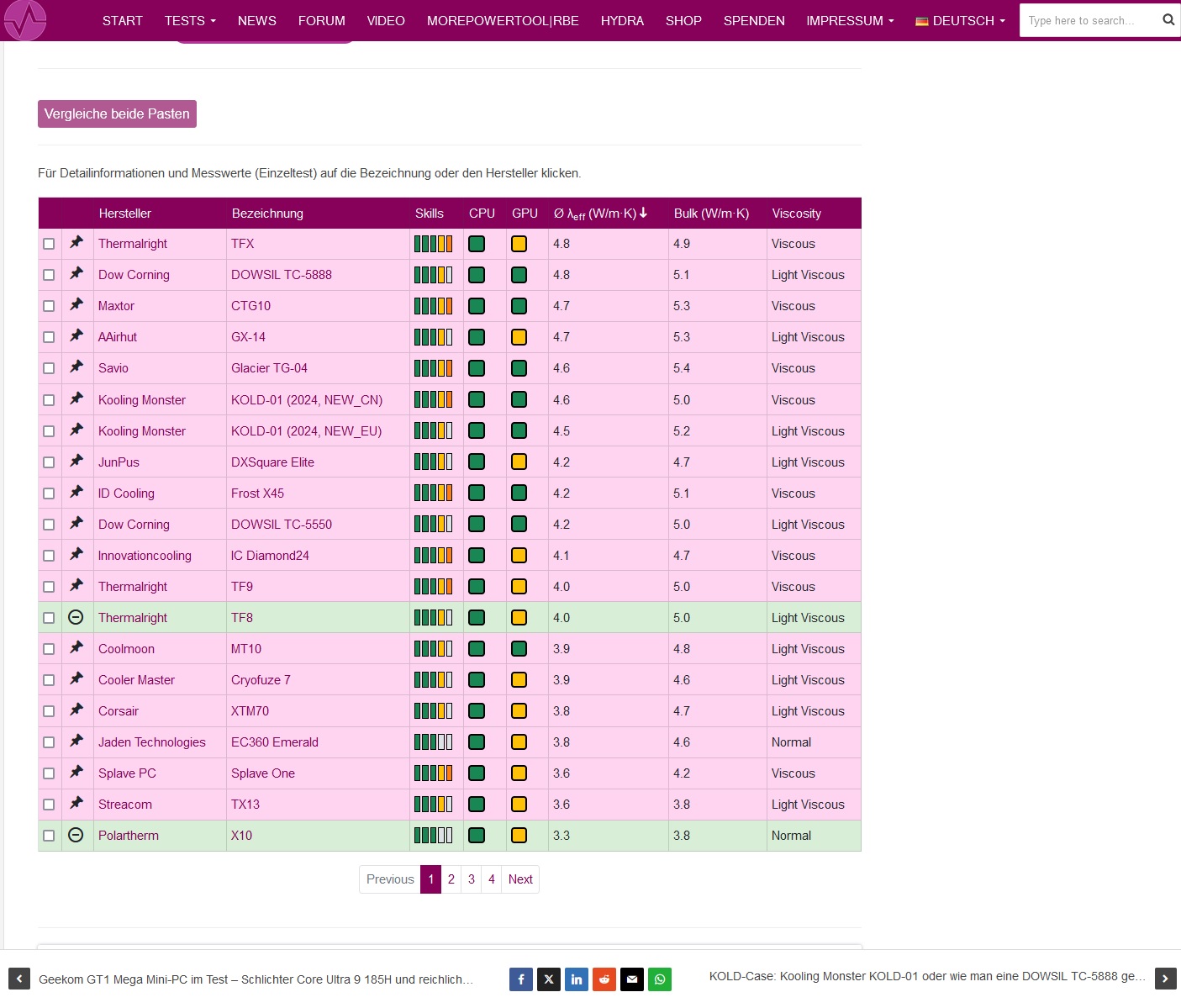Viewport: 1181px width, 1008px height.
Task: Open the SHOP menu item
Action: pos(683,20)
